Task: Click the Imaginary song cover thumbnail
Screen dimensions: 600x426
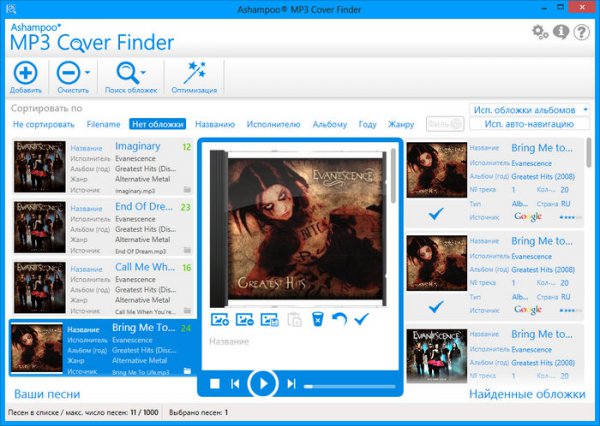Action: [40, 166]
